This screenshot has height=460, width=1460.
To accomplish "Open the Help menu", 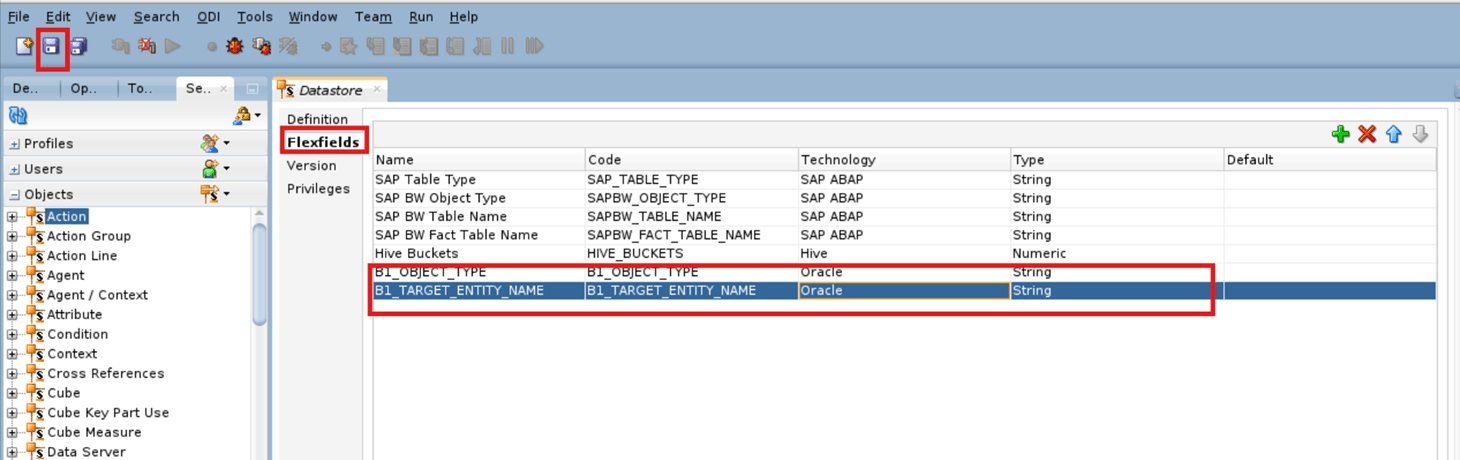I will point(463,17).
